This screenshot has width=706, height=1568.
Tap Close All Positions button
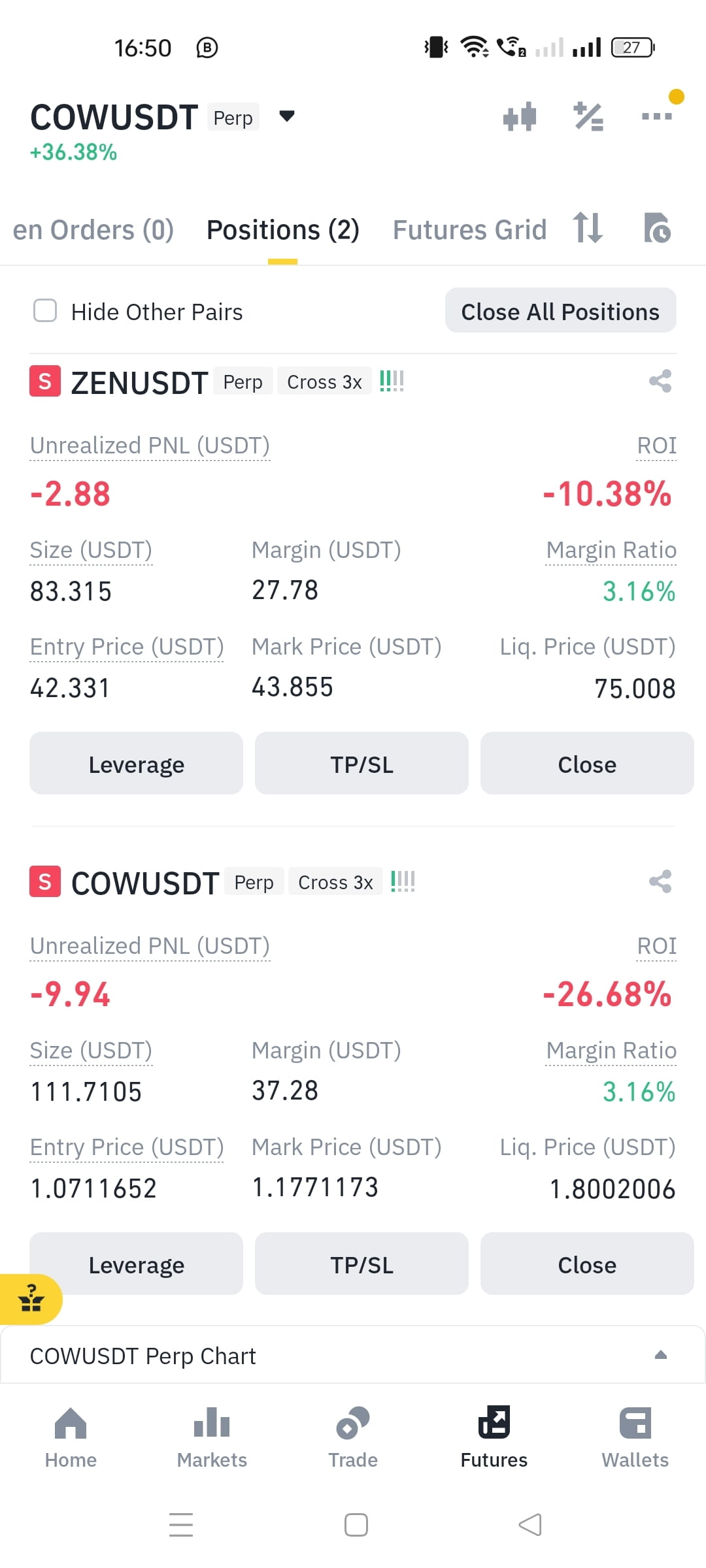coord(560,311)
